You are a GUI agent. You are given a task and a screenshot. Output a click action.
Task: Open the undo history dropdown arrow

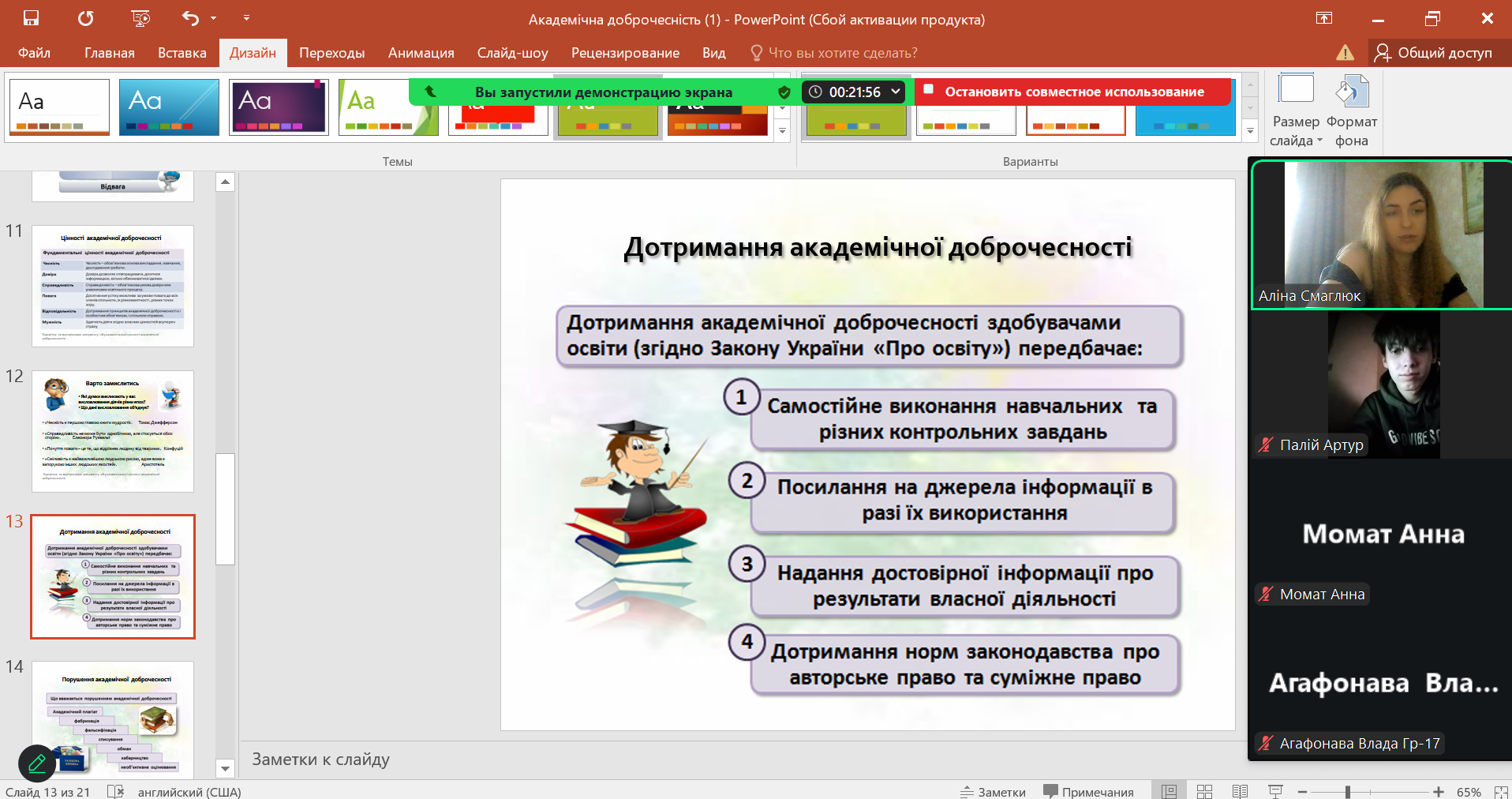pyautogui.click(x=214, y=18)
